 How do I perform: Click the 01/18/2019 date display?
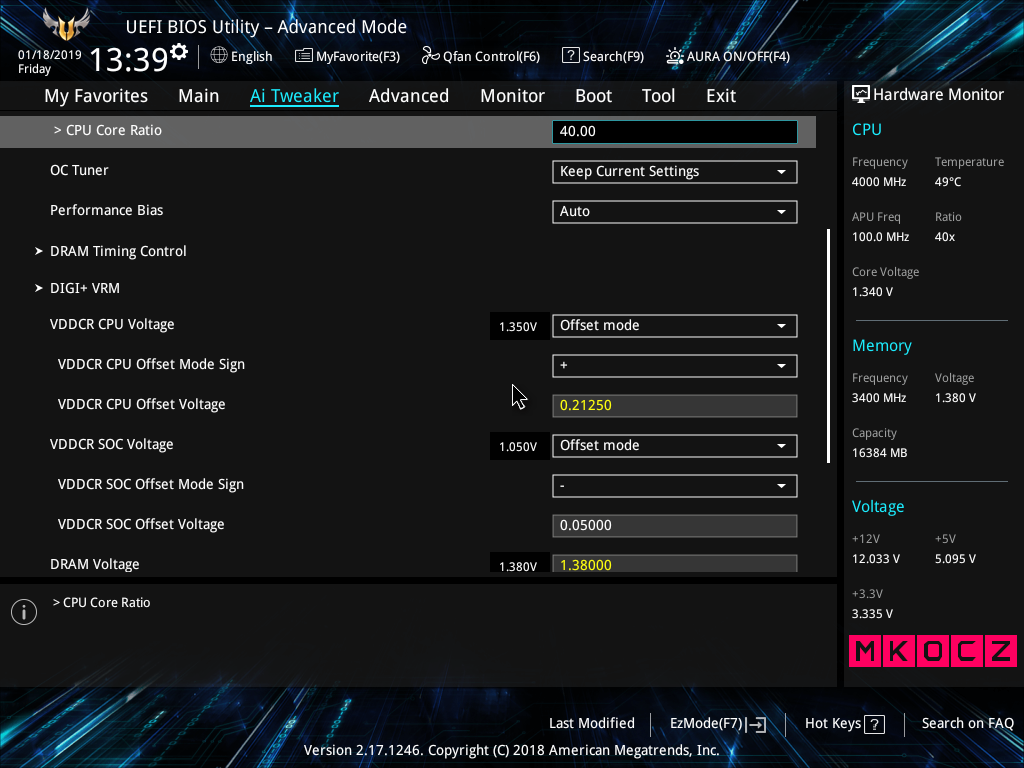tap(50, 55)
